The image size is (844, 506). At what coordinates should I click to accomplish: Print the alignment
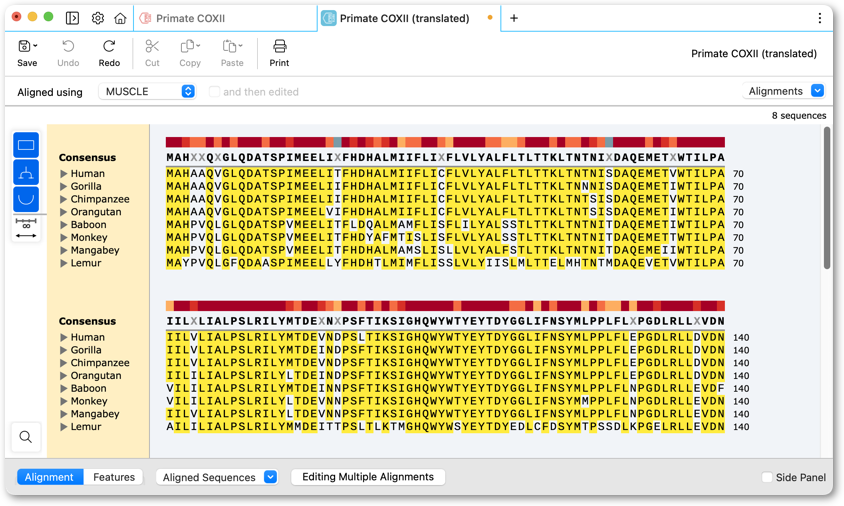[x=279, y=53]
